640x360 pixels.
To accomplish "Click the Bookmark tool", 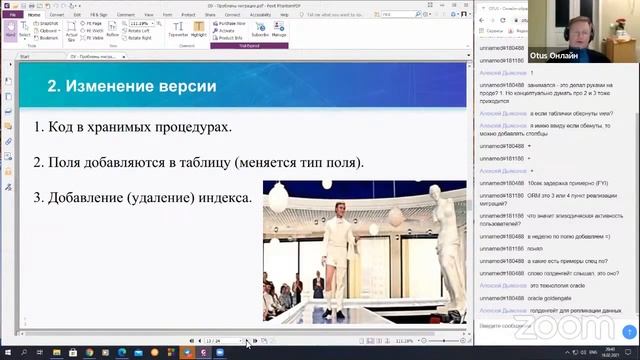I will (46, 38).
